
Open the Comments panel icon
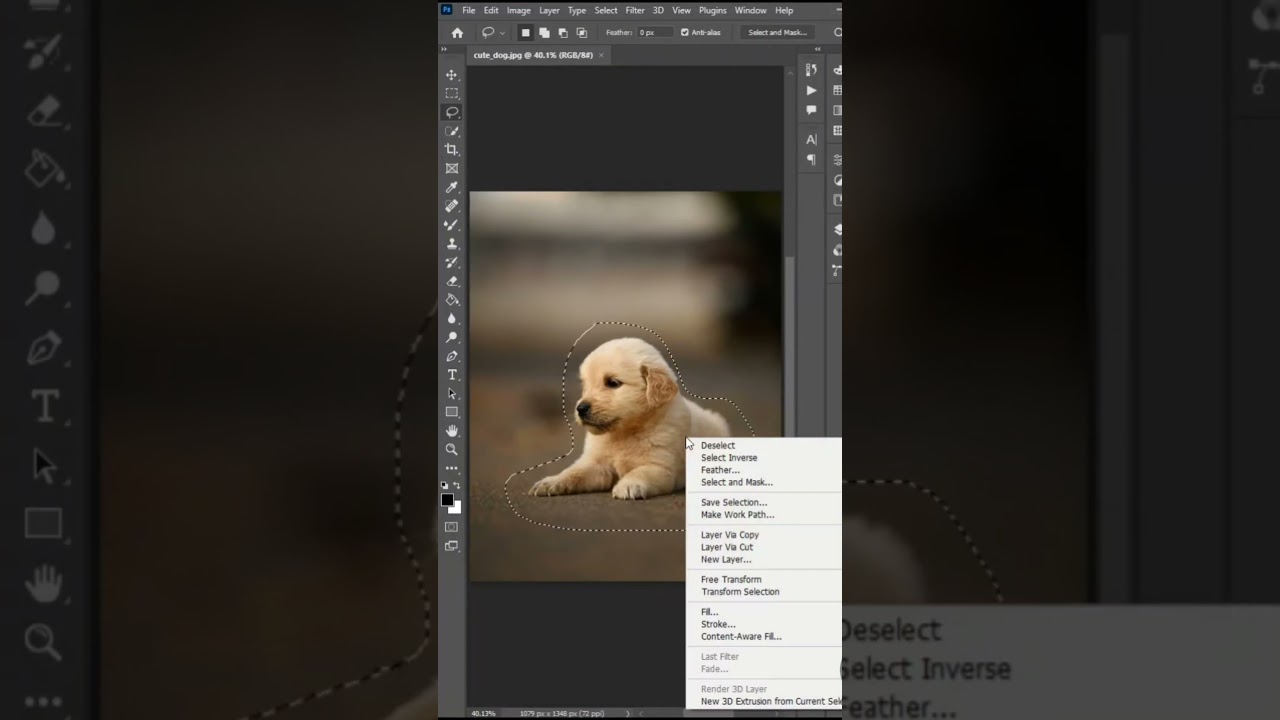point(811,110)
